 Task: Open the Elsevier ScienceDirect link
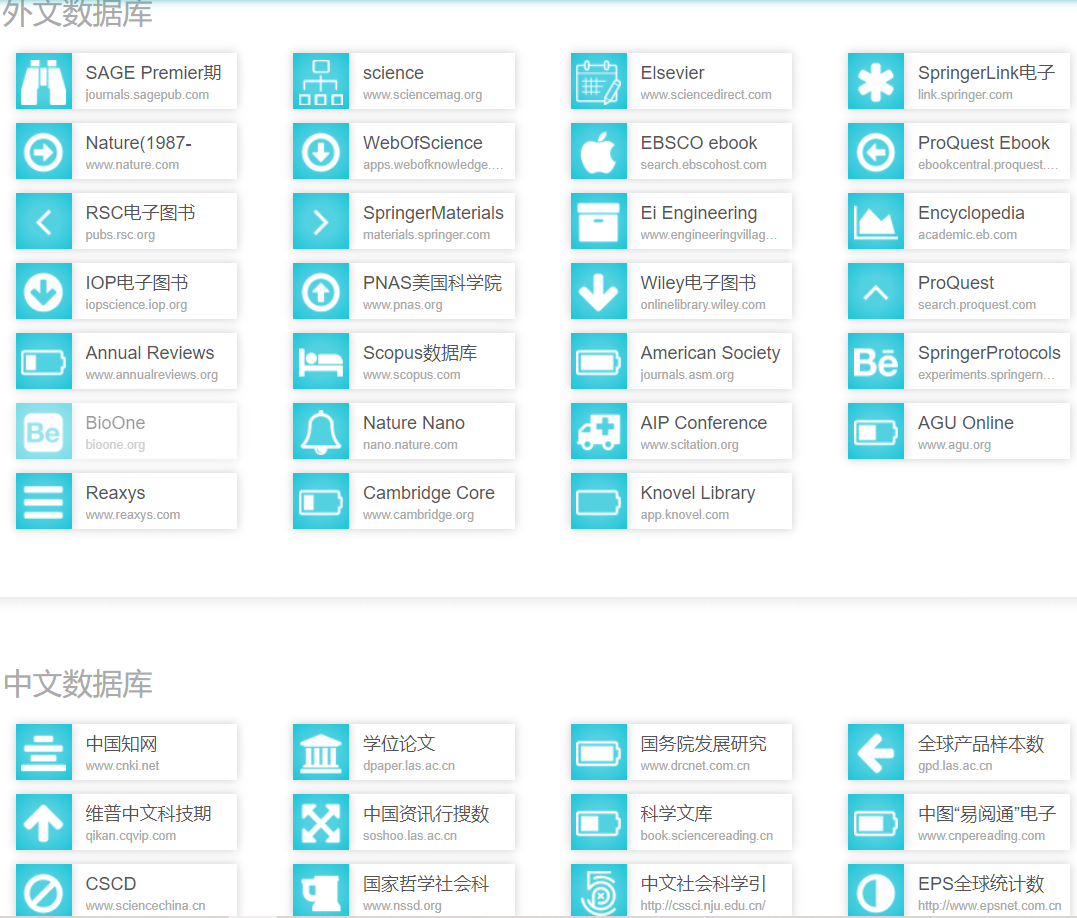[x=681, y=81]
